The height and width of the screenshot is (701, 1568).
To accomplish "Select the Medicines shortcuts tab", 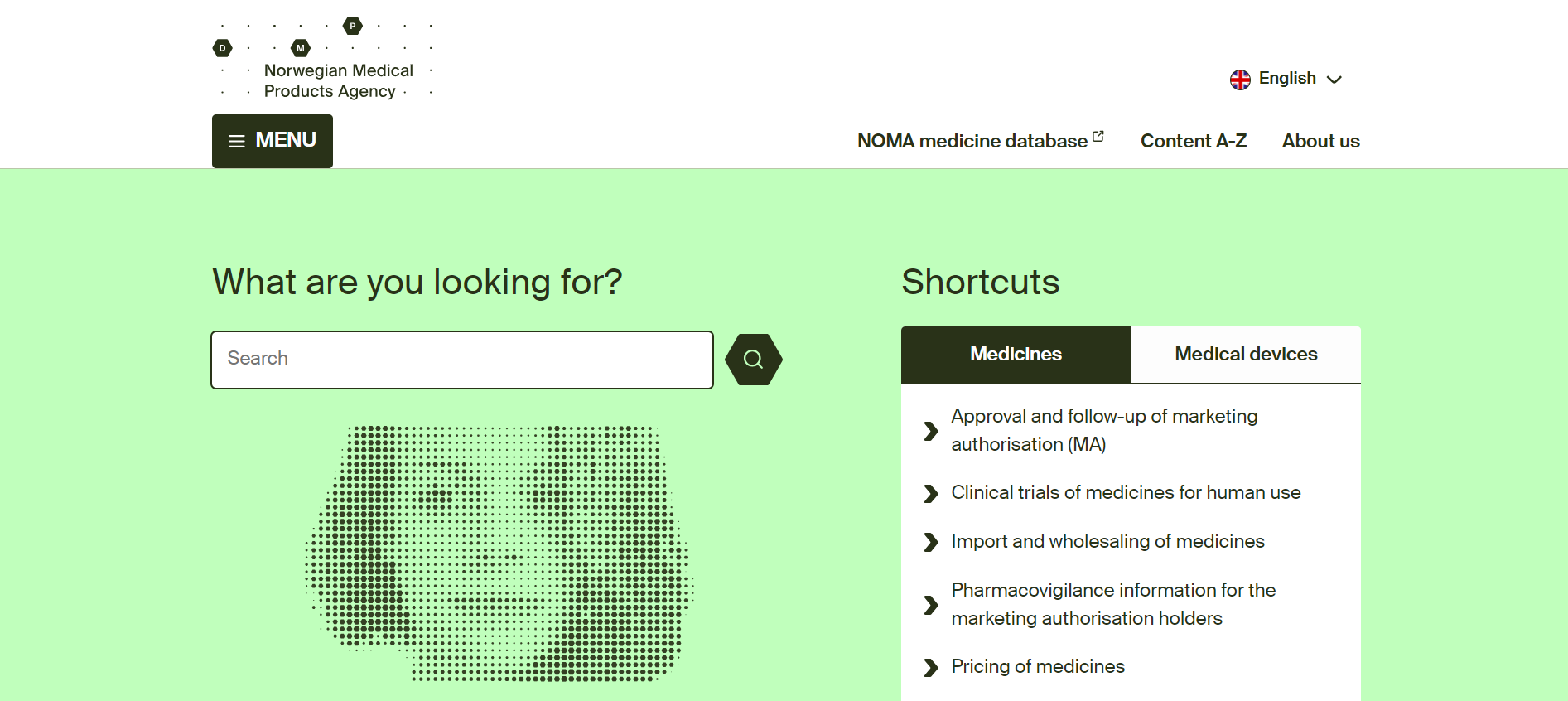I will click(1016, 355).
